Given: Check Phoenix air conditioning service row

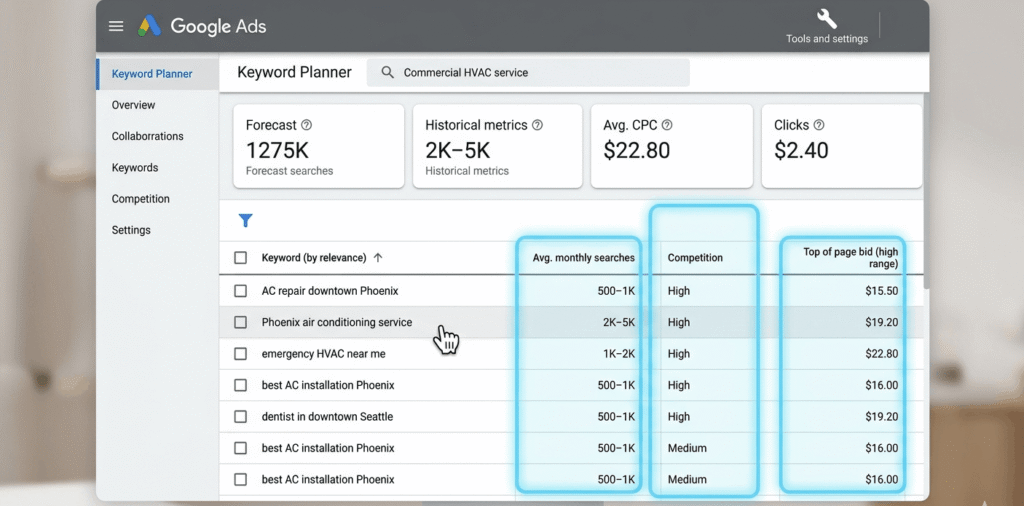Looking at the screenshot, I should 240,322.
